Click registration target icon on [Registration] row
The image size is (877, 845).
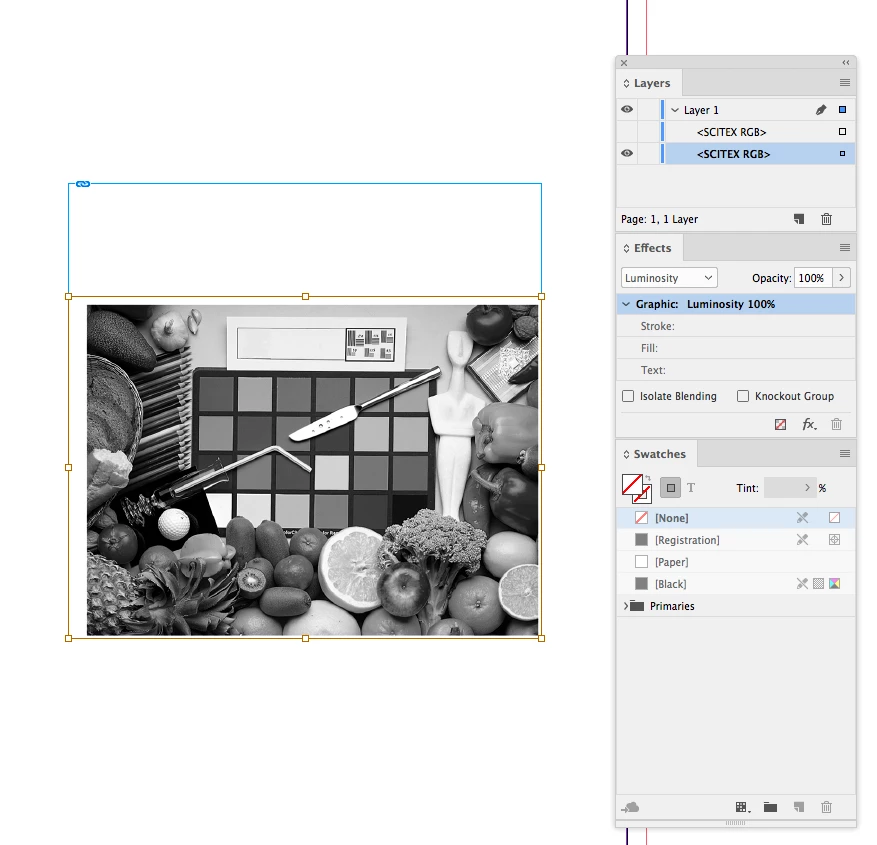(x=834, y=540)
